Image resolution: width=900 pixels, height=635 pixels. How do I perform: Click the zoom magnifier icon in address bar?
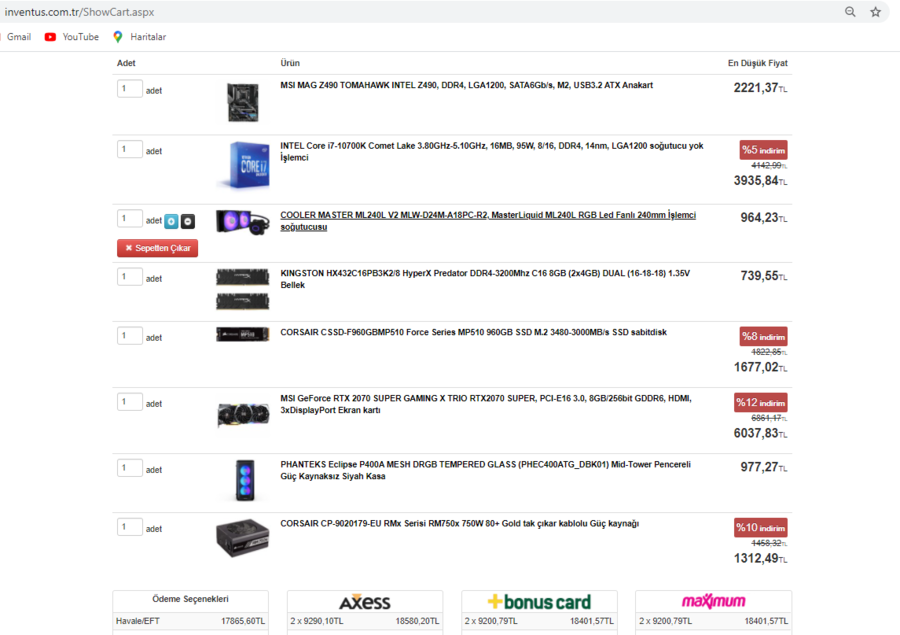[850, 11]
